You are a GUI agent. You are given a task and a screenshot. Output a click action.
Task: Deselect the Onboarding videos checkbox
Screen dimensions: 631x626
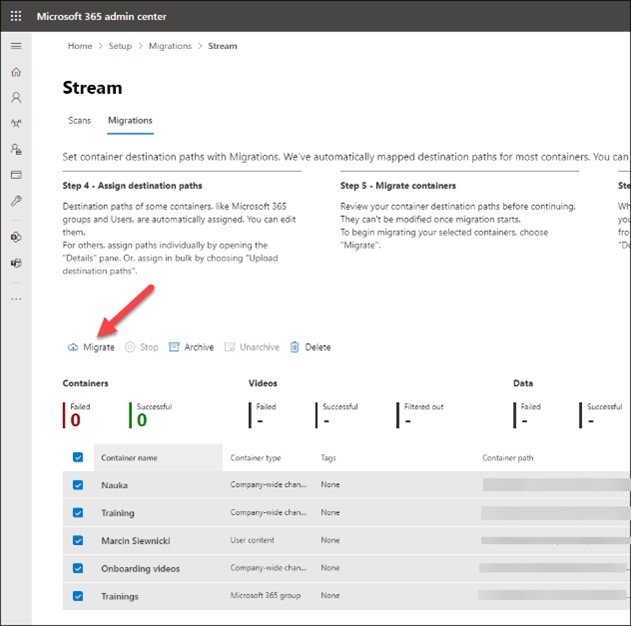(x=78, y=569)
